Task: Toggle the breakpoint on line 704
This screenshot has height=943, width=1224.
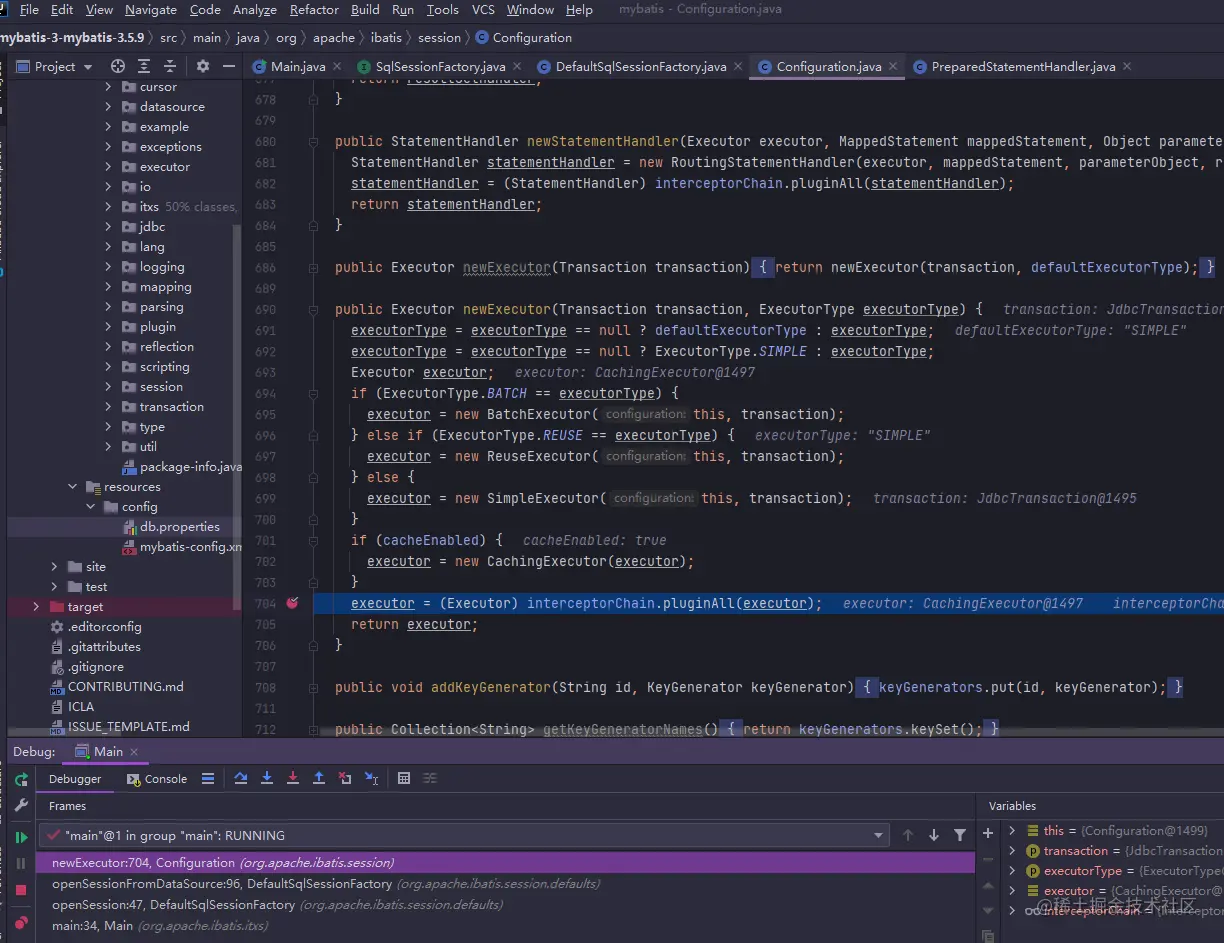Action: pos(292,603)
